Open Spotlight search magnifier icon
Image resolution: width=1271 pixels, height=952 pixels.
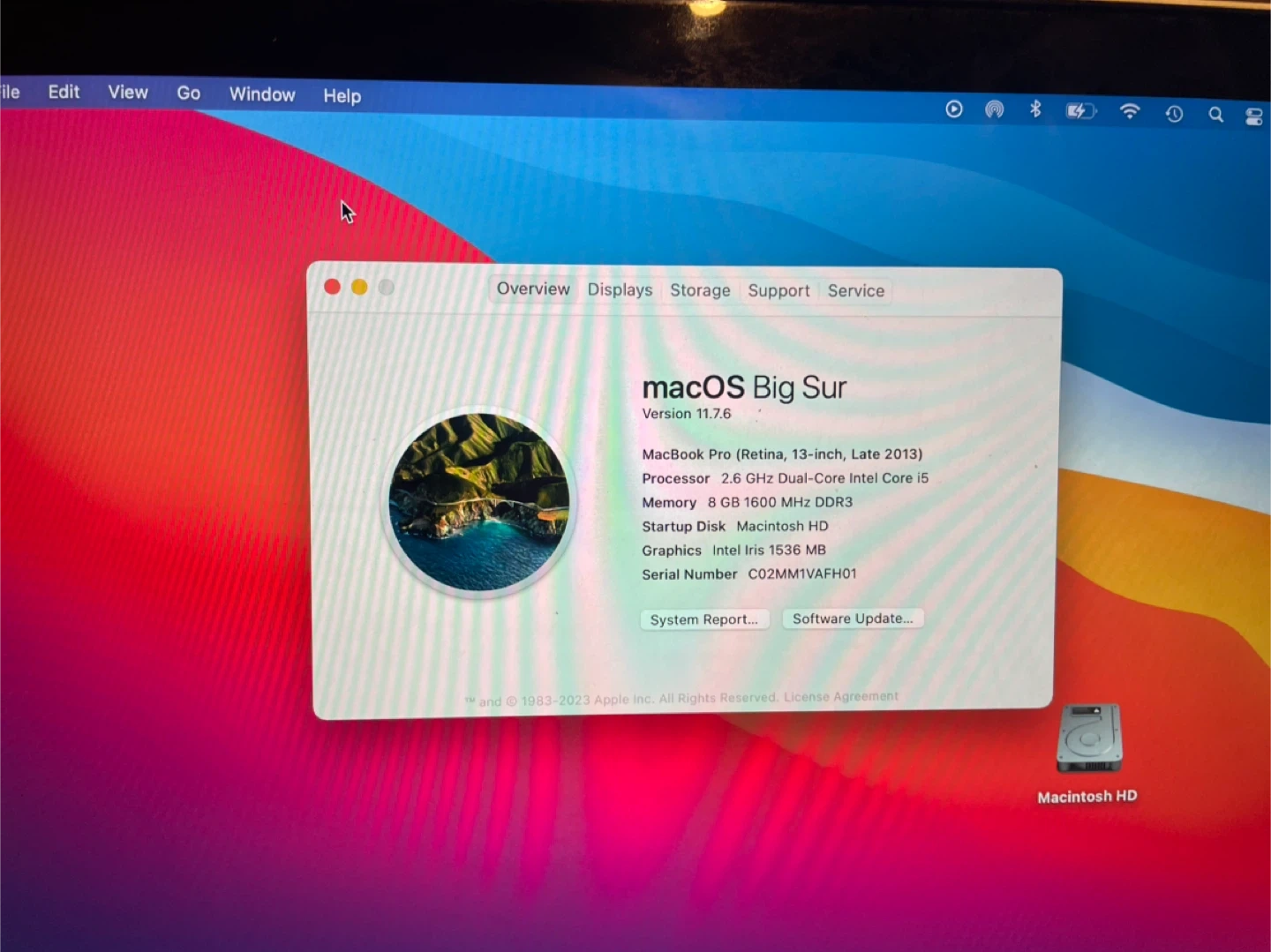point(1215,115)
